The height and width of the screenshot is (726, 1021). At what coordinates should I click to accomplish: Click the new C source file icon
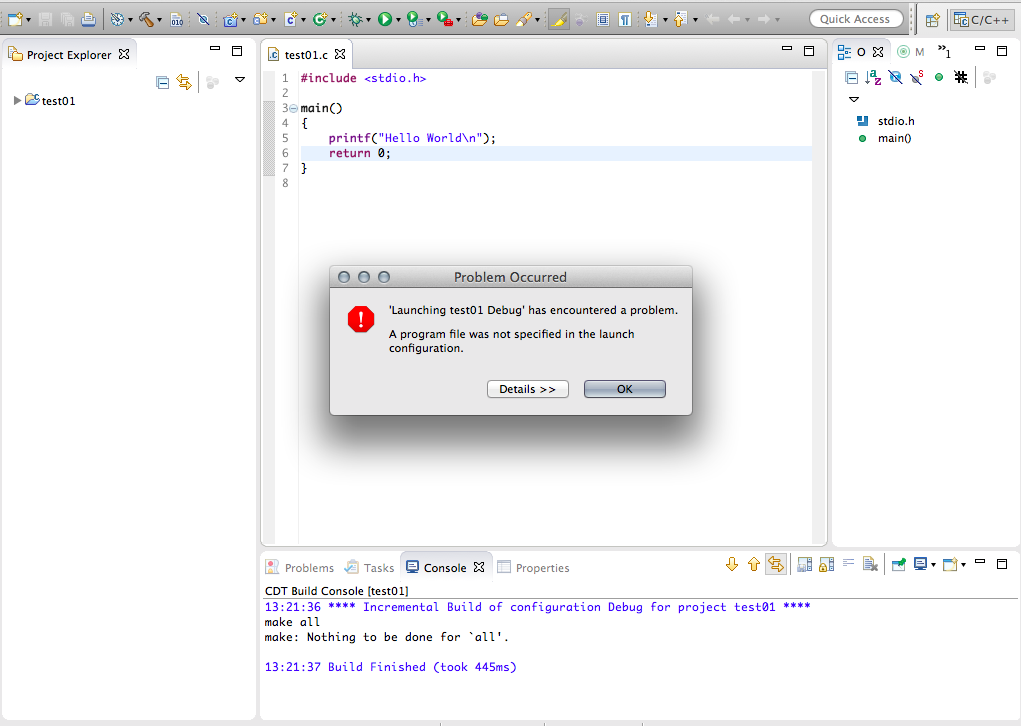point(290,20)
